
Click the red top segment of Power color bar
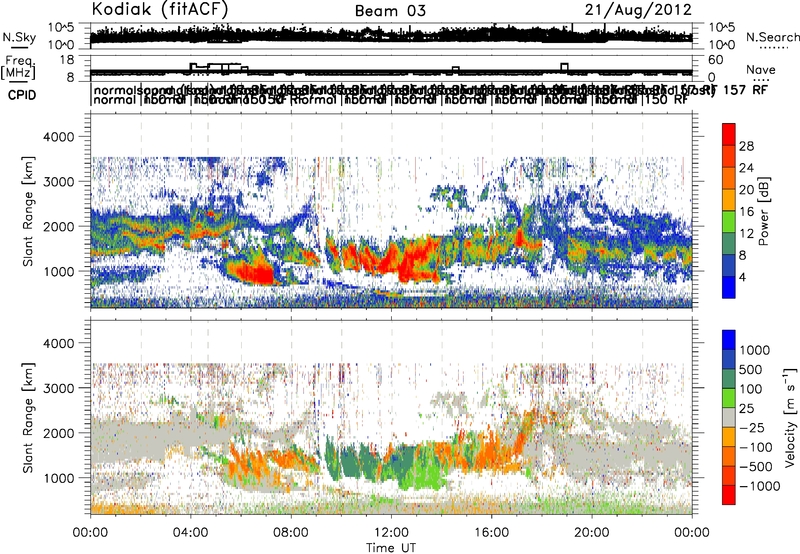(x=729, y=135)
